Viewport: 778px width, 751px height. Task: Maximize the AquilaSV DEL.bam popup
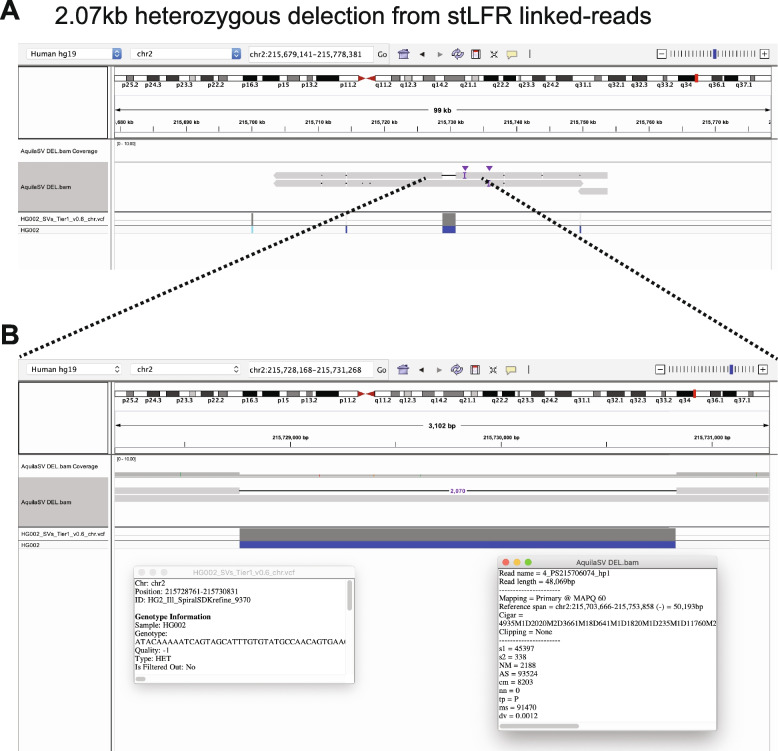point(528,562)
